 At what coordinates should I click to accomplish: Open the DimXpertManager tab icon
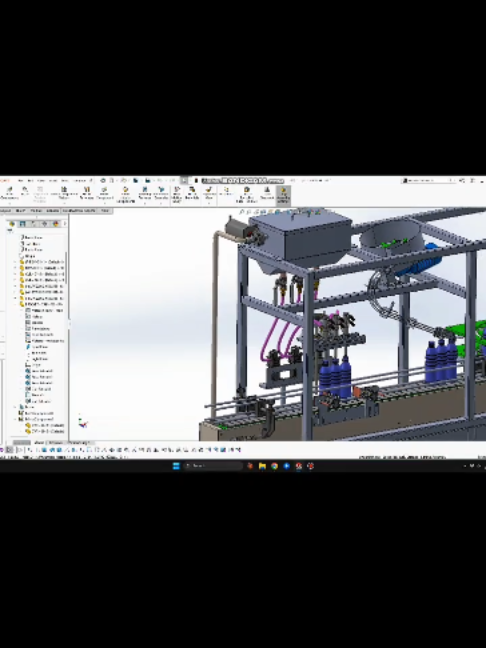pyautogui.click(x=44, y=224)
